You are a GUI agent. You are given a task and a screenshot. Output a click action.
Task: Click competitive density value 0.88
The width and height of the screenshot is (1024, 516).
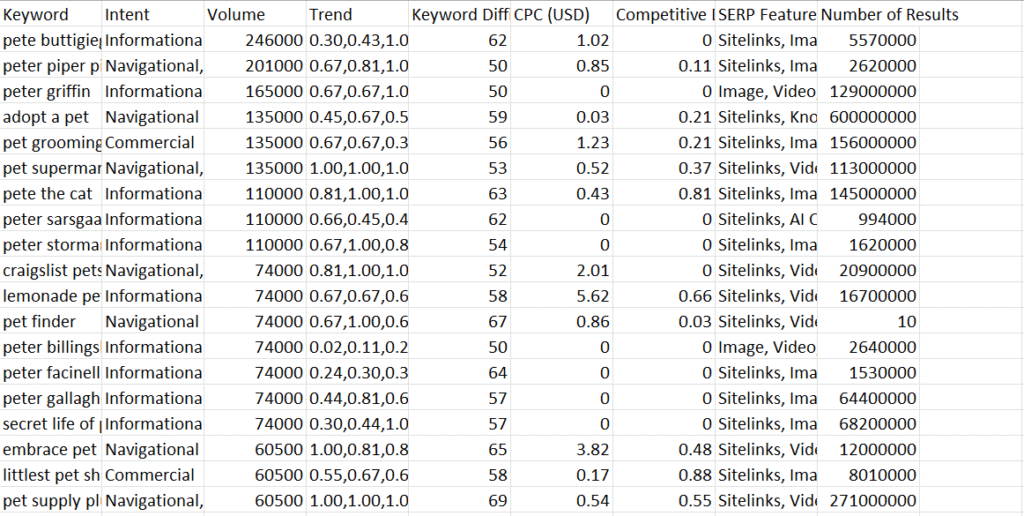point(664,475)
